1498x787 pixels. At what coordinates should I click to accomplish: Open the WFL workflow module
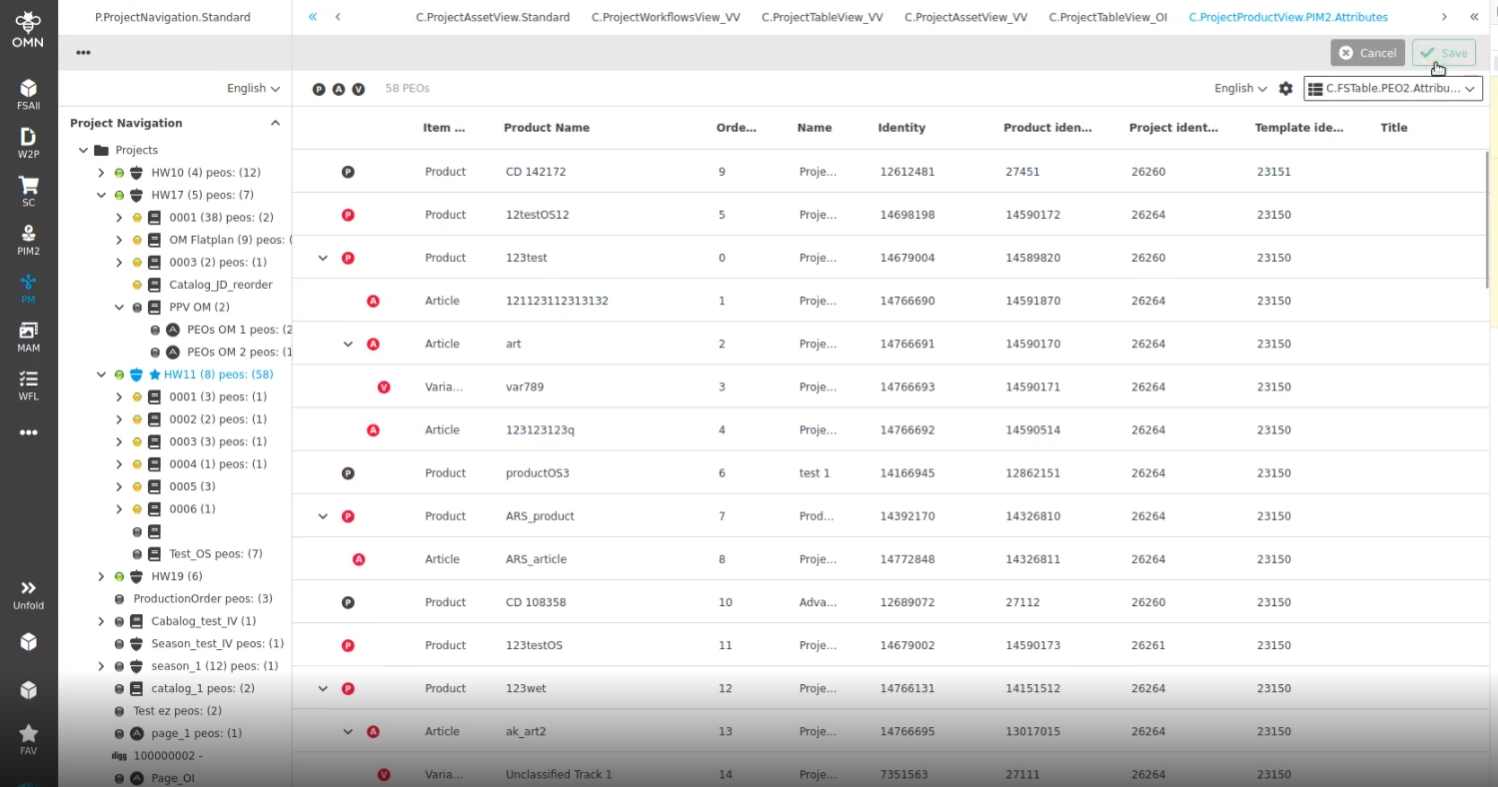pos(28,384)
